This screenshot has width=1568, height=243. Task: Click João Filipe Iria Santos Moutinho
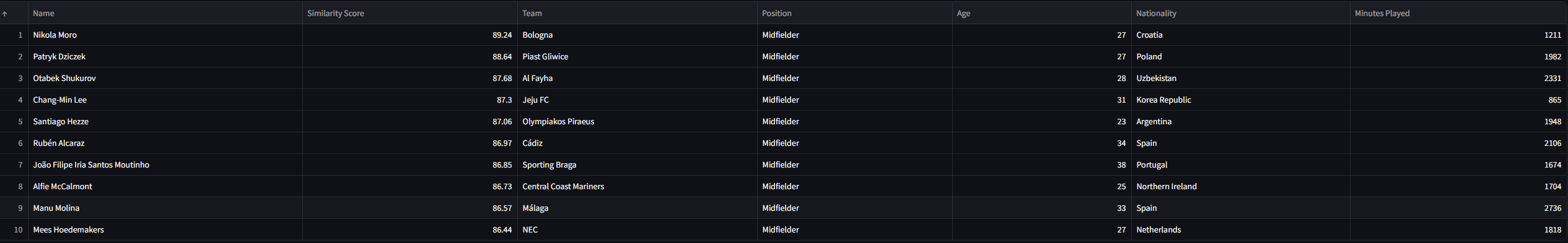pyautogui.click(x=91, y=164)
